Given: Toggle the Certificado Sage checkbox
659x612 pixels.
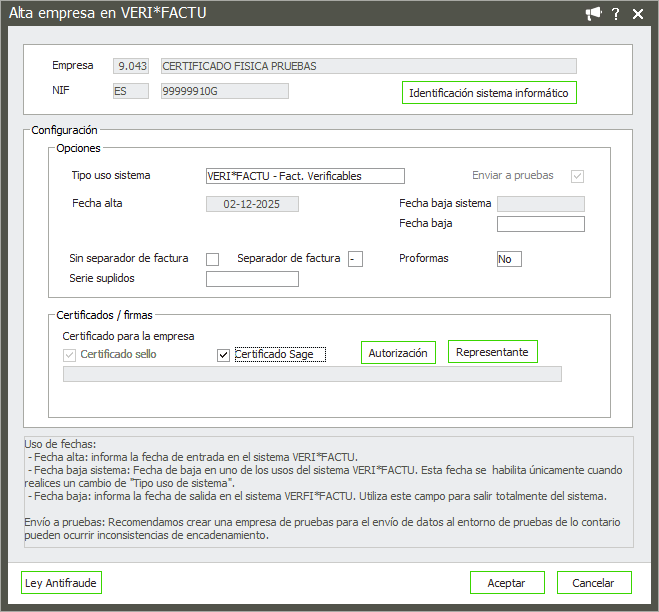Looking at the screenshot, I should (224, 355).
